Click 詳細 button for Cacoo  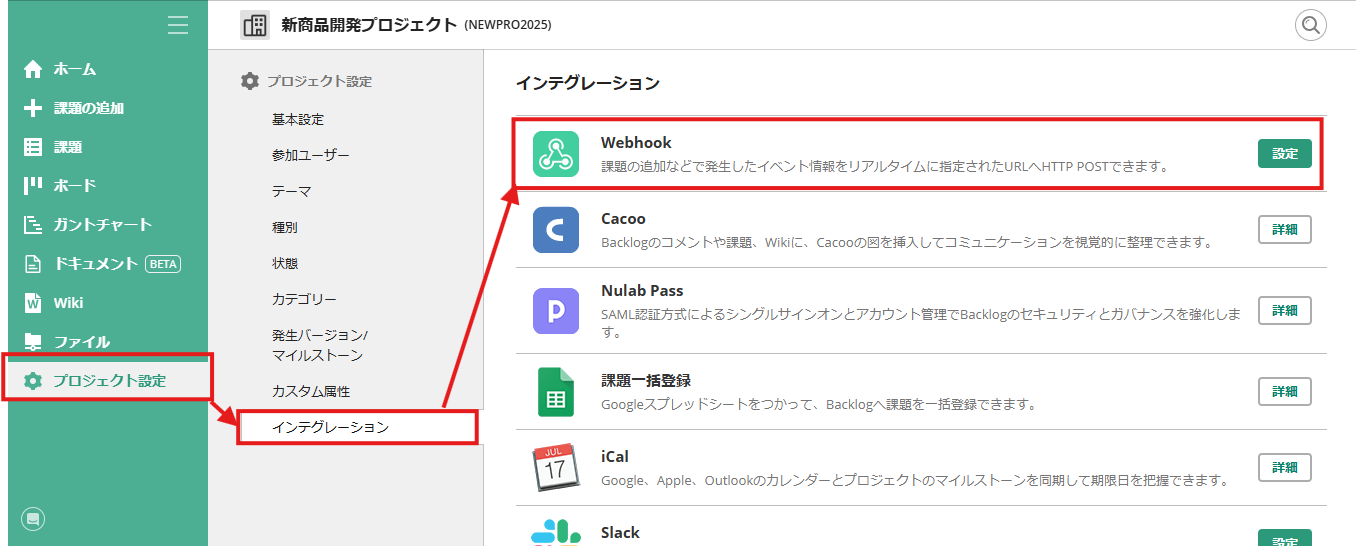1284,229
